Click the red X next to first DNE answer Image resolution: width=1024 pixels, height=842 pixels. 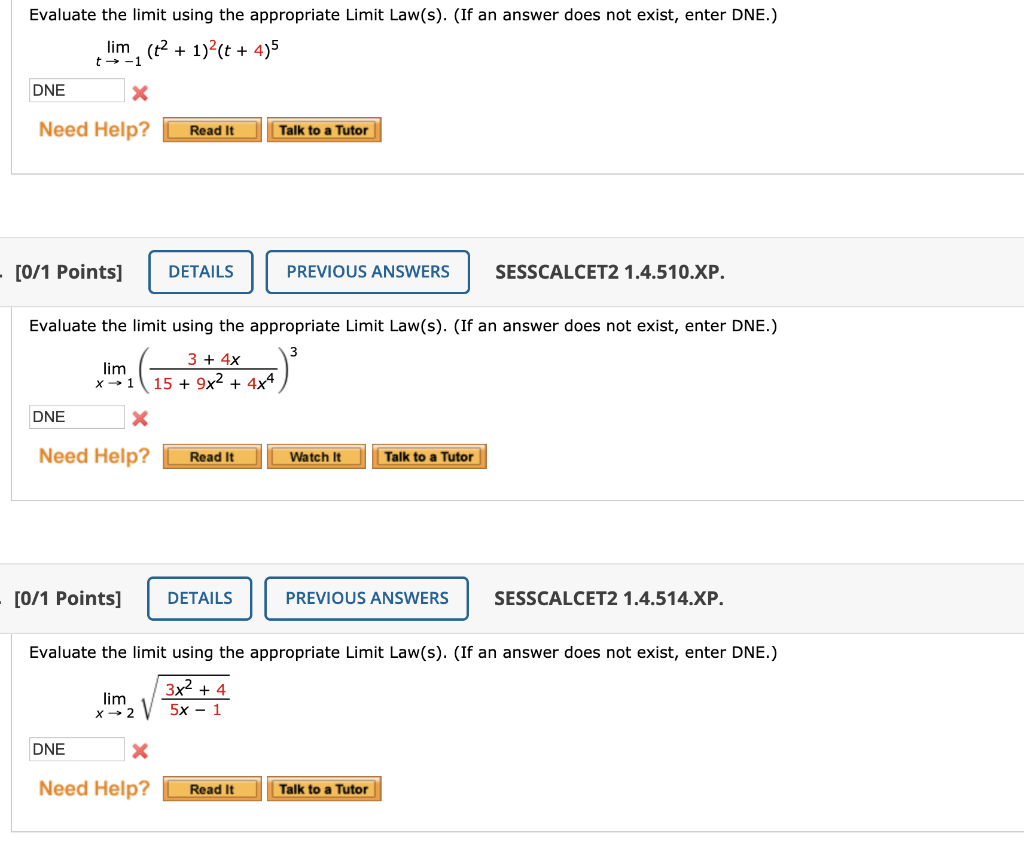tap(139, 92)
